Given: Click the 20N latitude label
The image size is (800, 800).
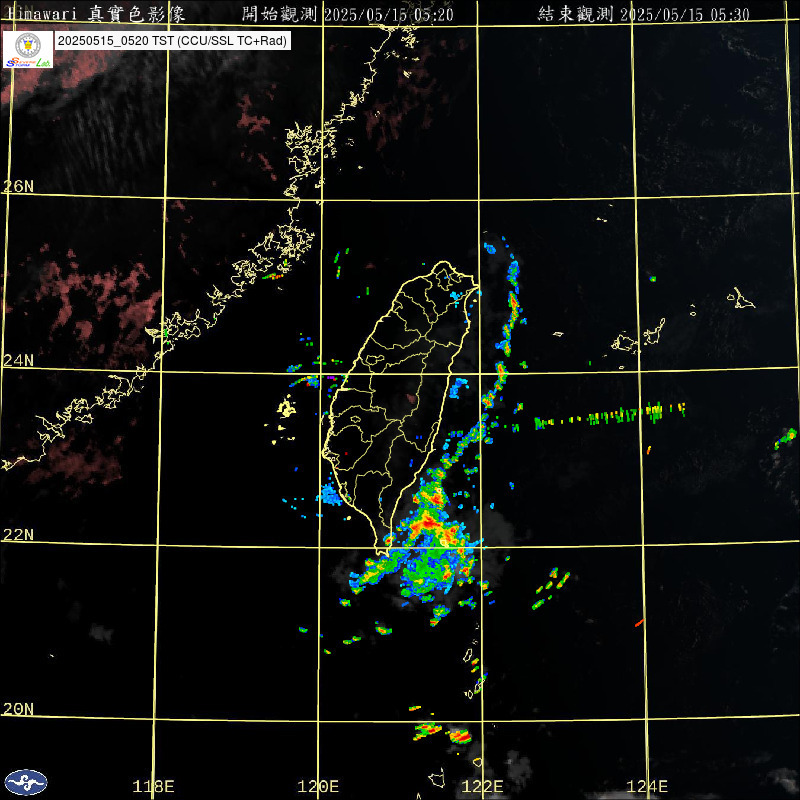Looking at the screenshot, I should click(18, 709).
